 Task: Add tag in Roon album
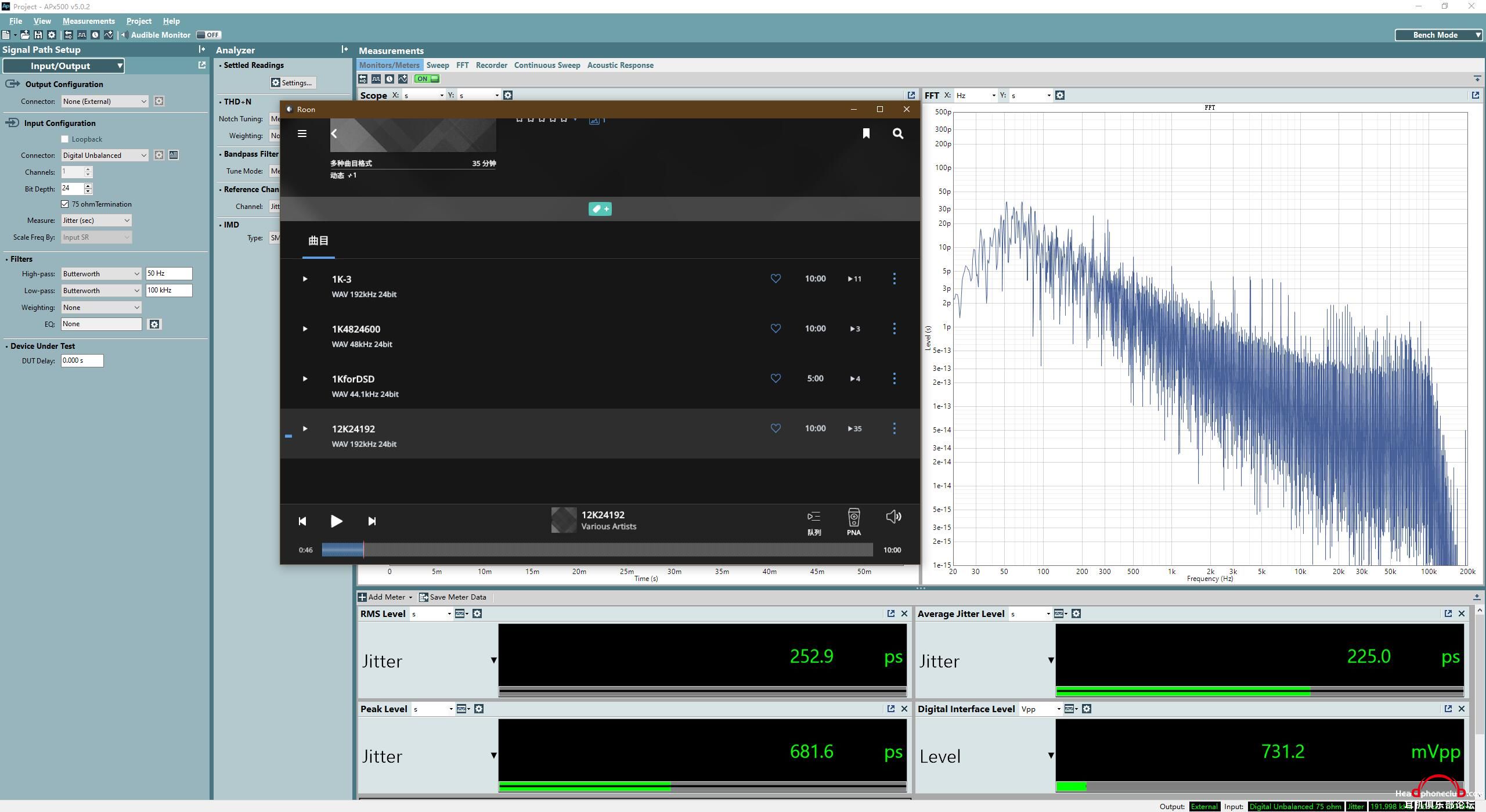tap(600, 209)
